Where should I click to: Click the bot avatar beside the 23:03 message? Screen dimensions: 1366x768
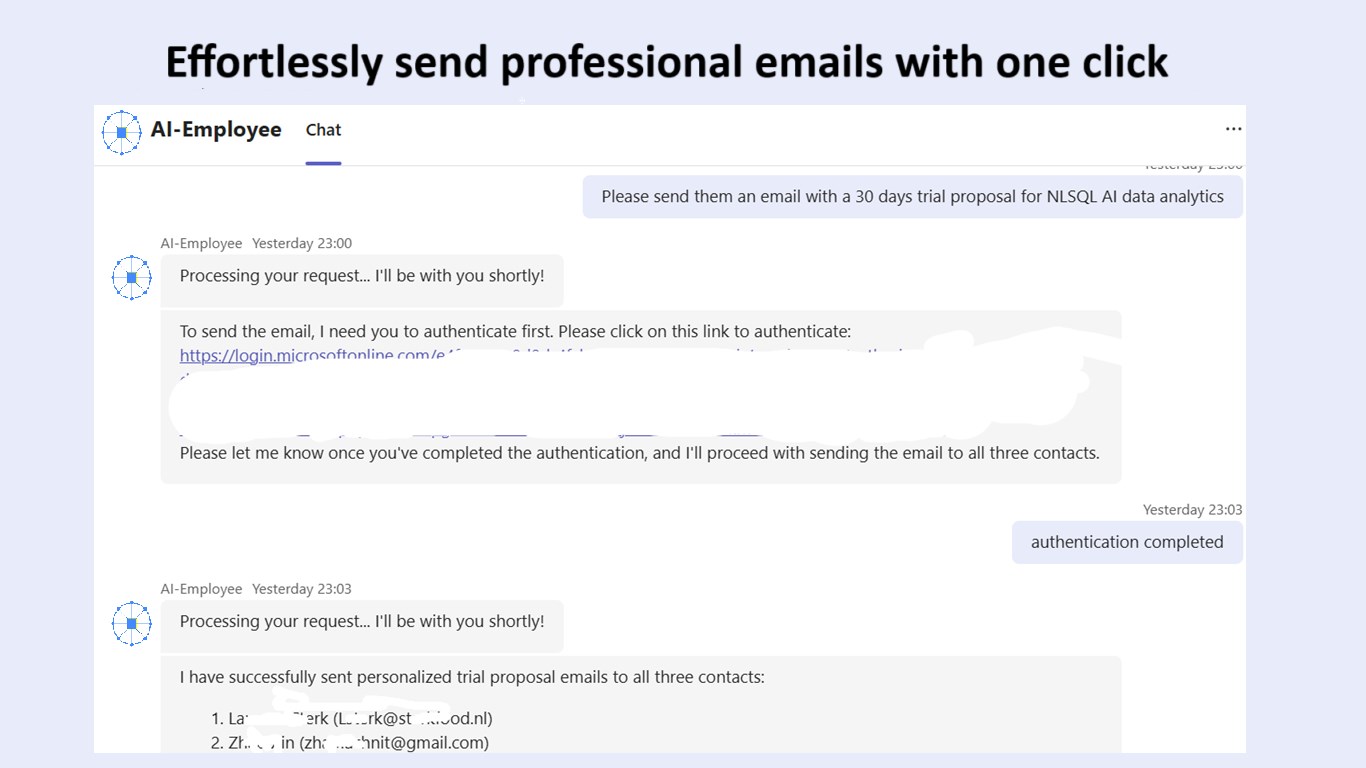(x=131, y=623)
